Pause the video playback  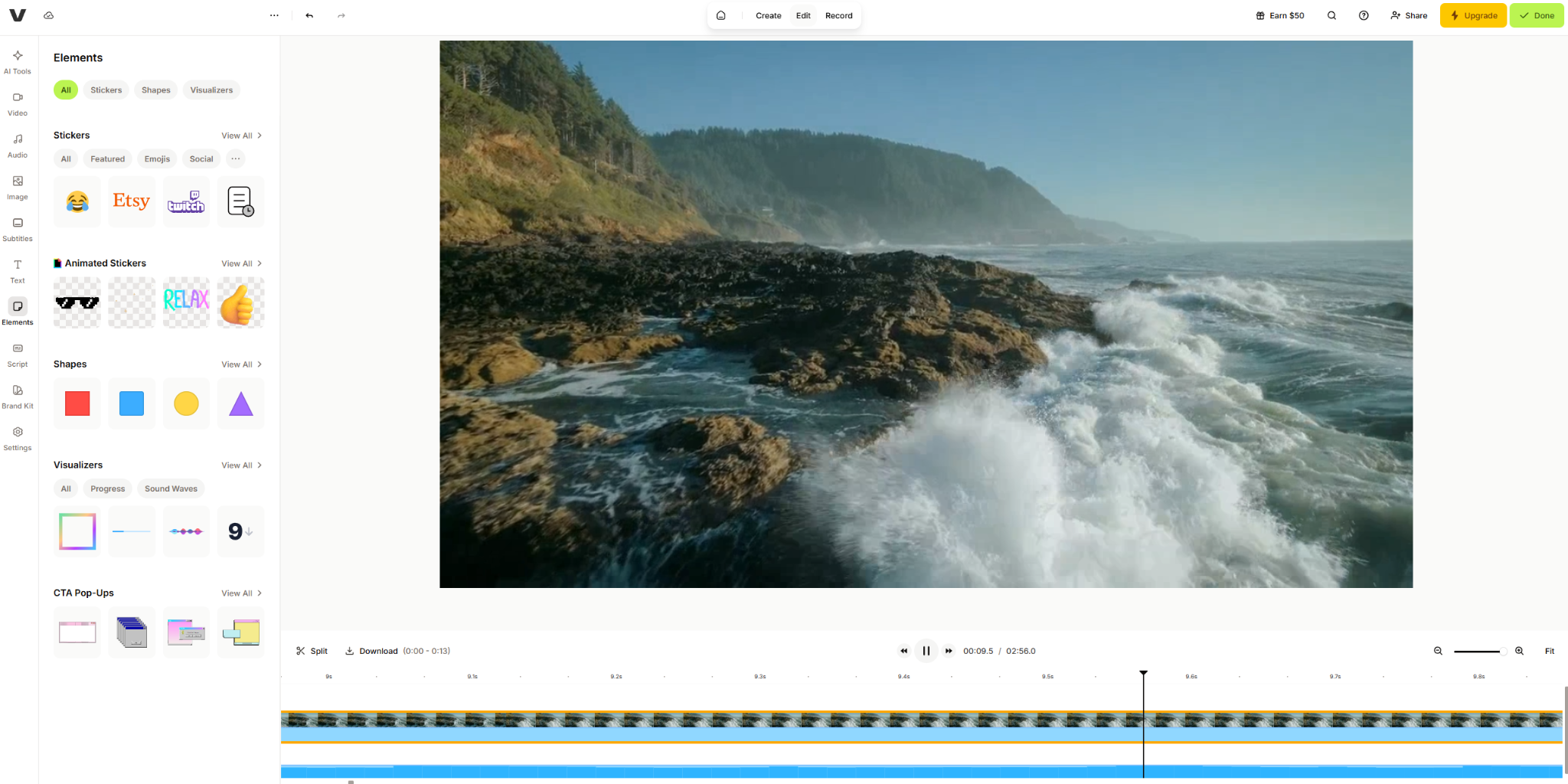click(926, 651)
